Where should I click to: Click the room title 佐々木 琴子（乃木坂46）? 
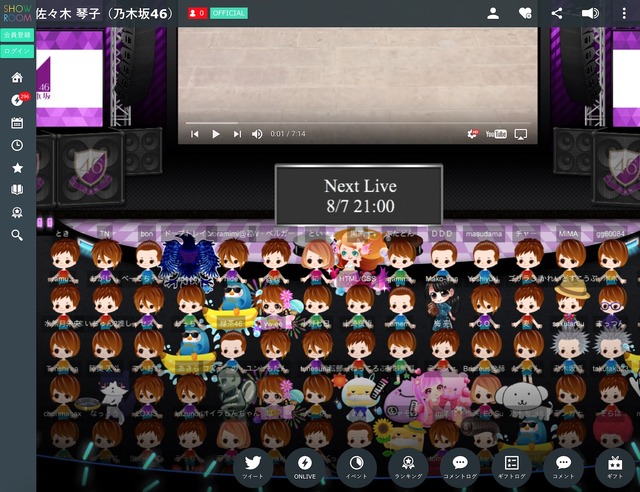tap(104, 13)
